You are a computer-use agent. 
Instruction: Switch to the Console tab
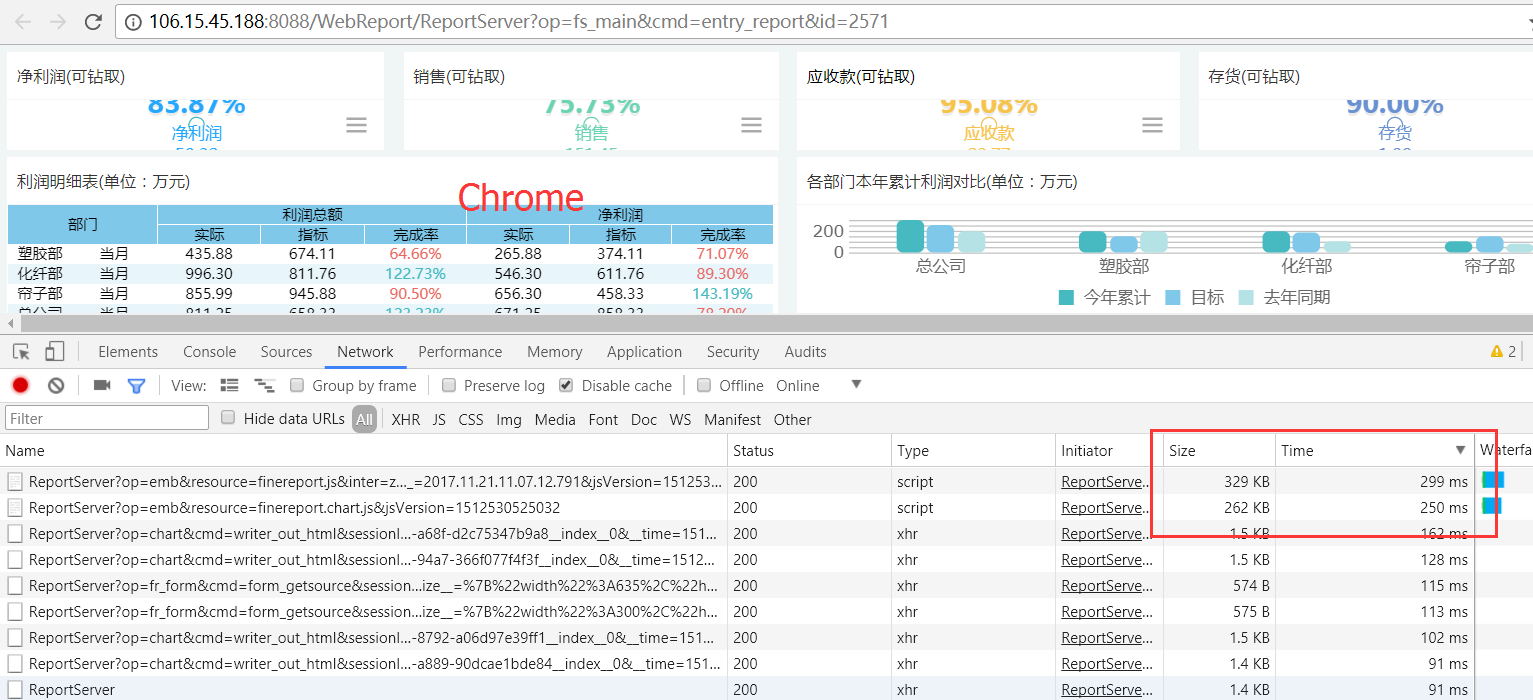pyautogui.click(x=210, y=351)
